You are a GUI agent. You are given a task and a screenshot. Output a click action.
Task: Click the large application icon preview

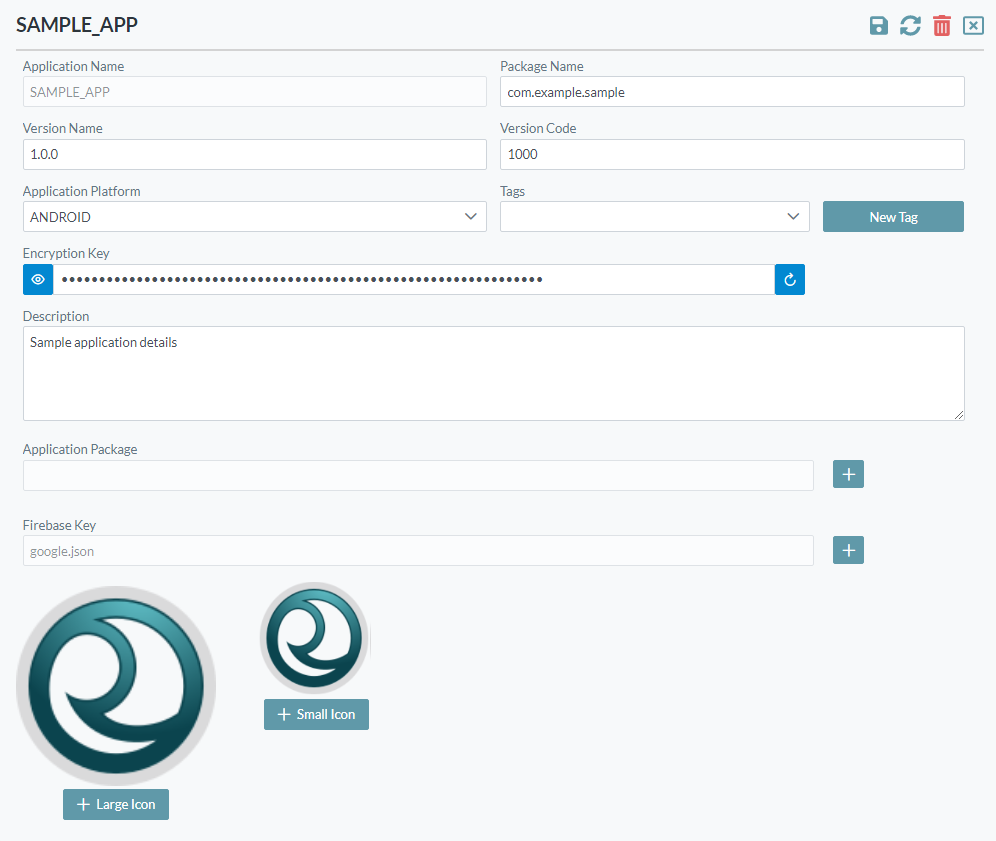[116, 686]
